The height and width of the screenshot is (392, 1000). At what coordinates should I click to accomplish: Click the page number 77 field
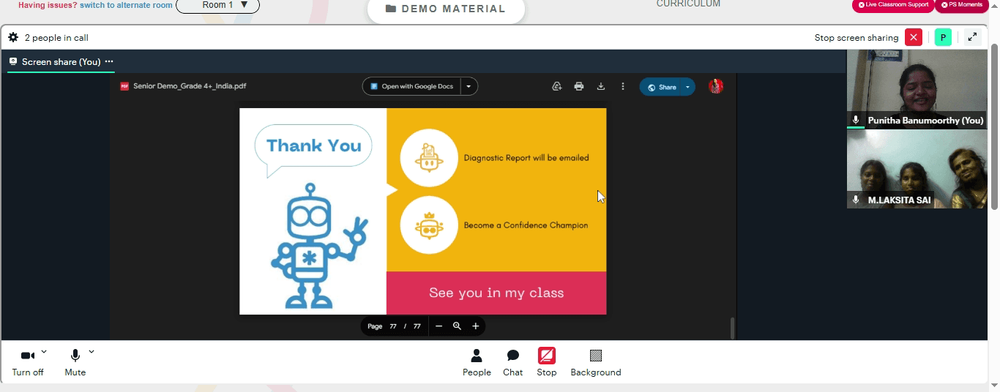393,326
